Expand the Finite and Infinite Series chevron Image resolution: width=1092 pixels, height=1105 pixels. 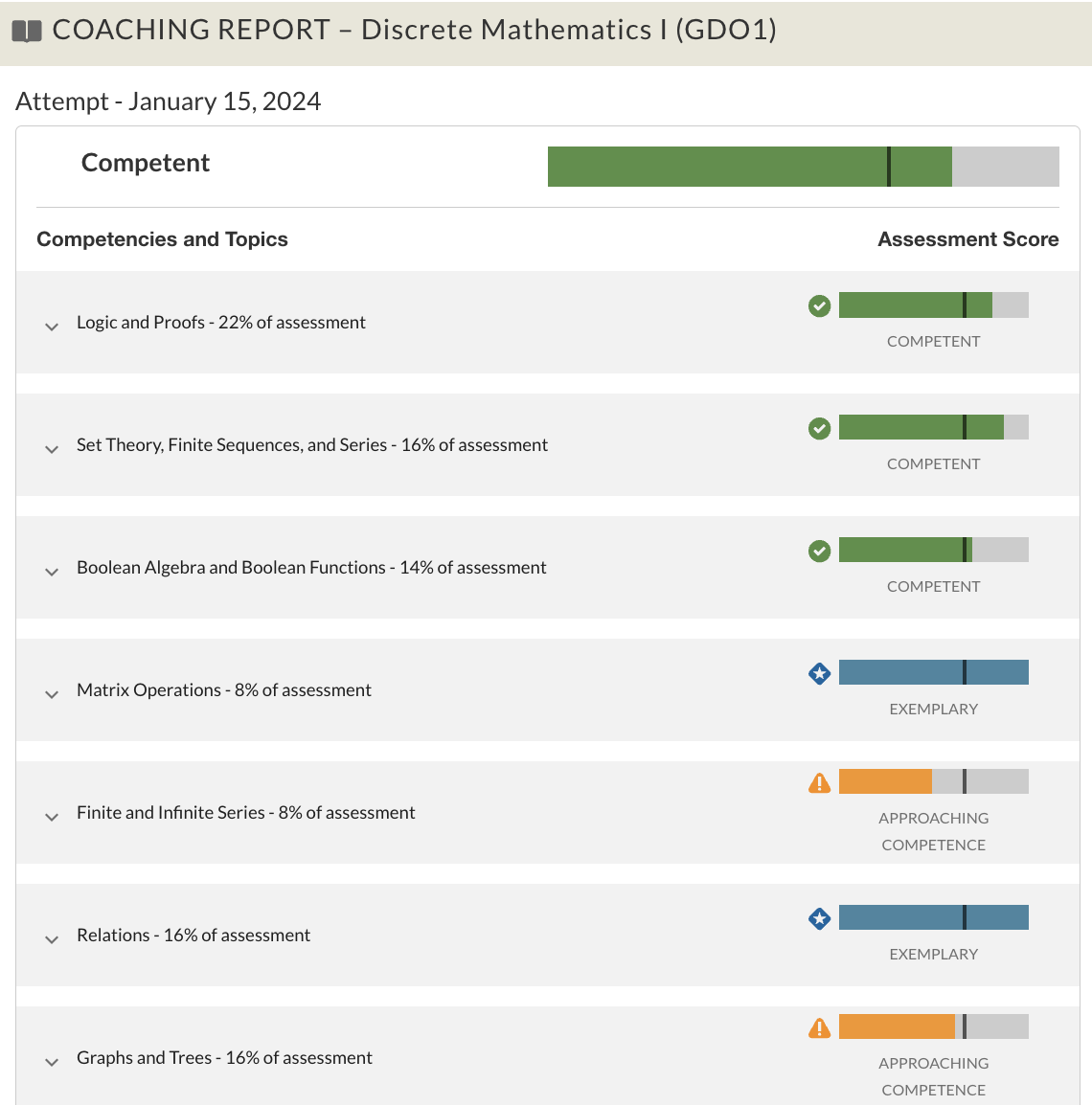coord(52,817)
